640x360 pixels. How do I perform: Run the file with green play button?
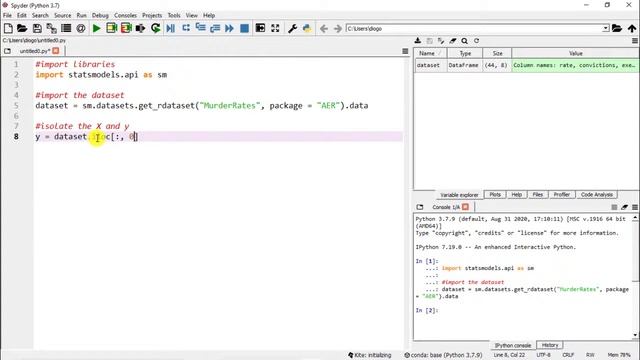coord(96,28)
